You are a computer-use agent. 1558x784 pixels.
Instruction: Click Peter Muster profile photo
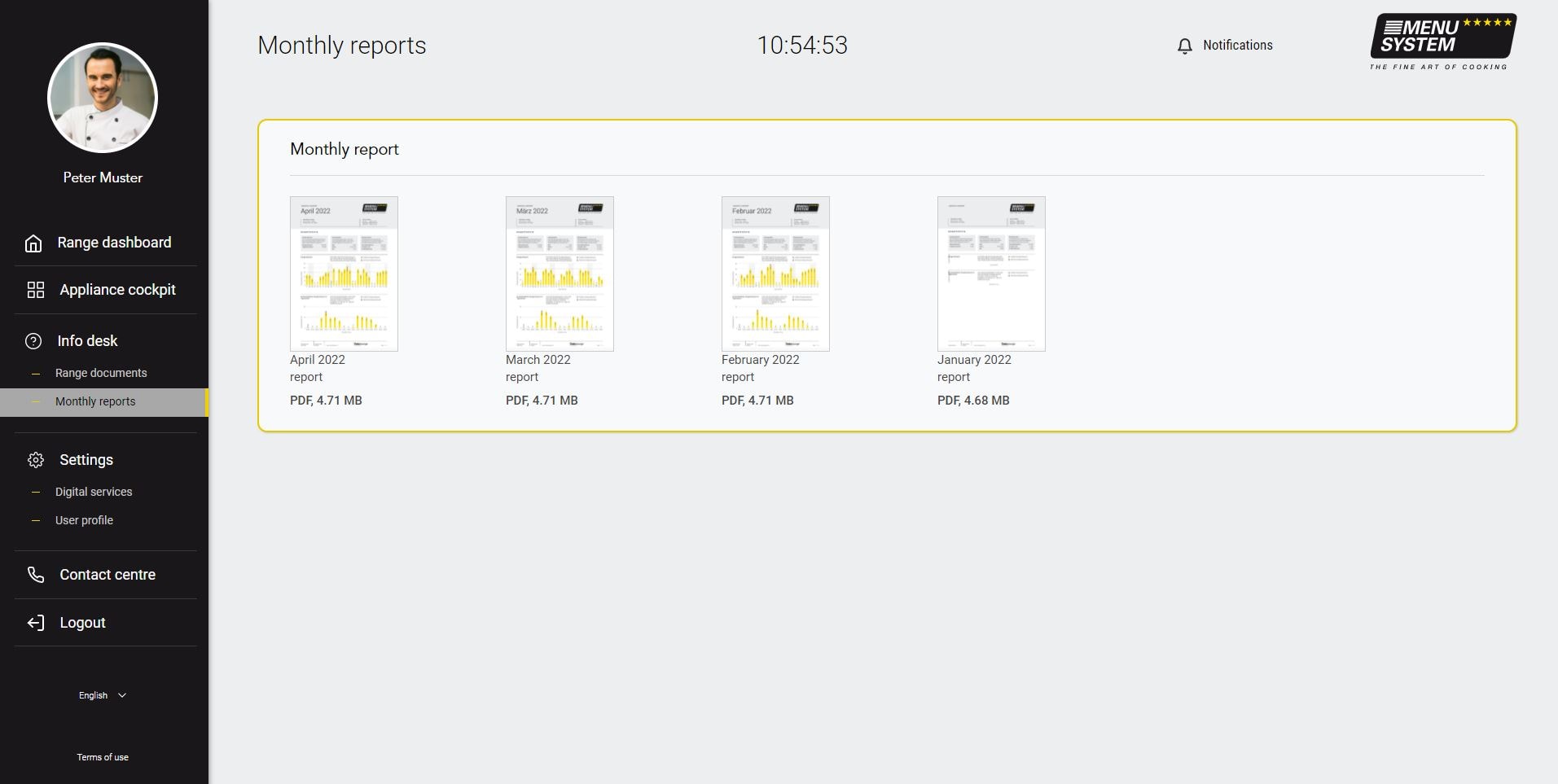[x=103, y=98]
